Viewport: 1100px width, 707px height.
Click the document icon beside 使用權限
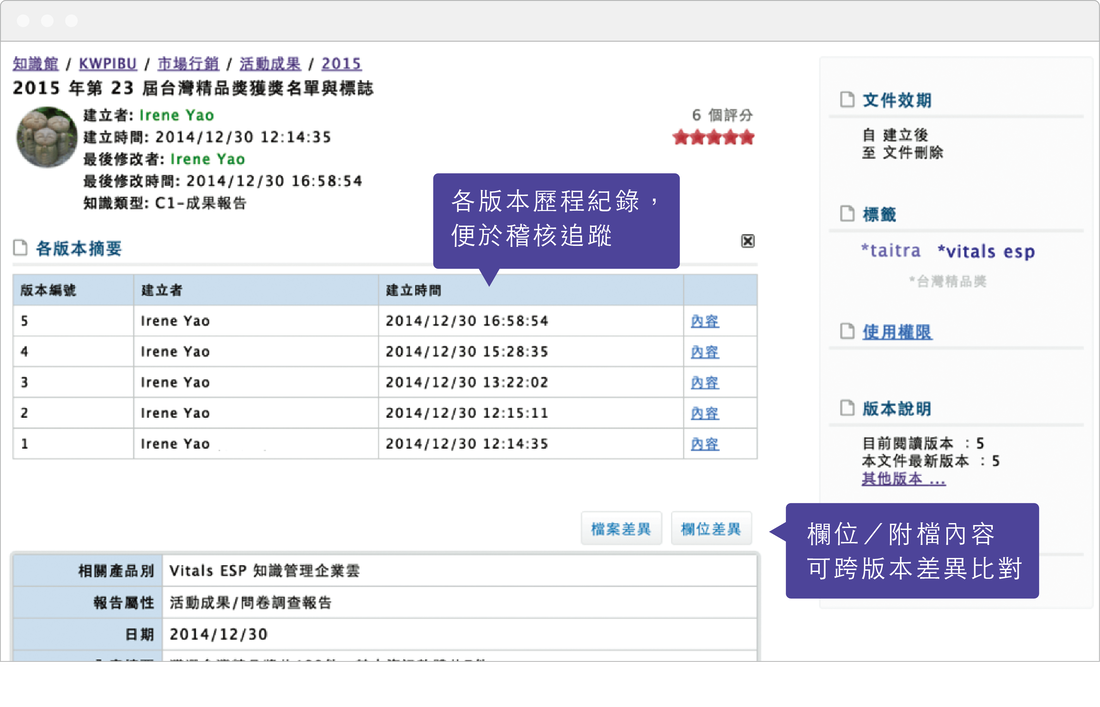click(847, 331)
